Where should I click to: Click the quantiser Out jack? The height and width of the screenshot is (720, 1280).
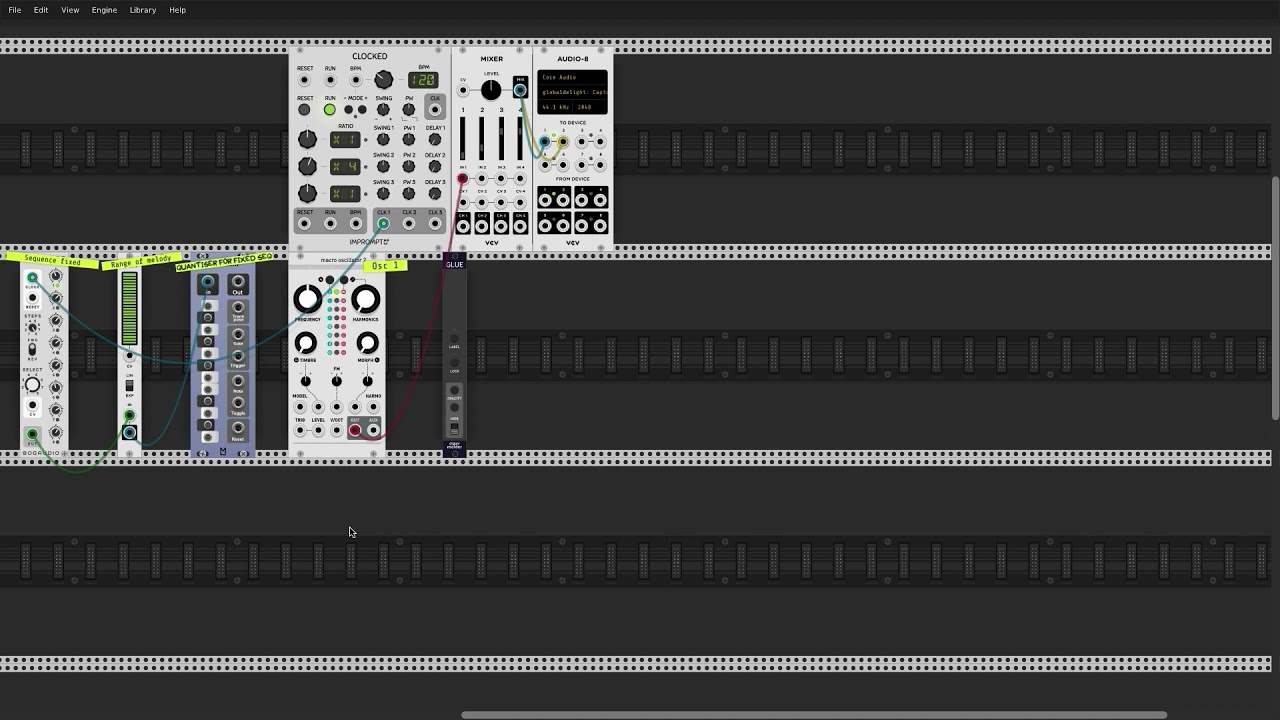click(238, 282)
